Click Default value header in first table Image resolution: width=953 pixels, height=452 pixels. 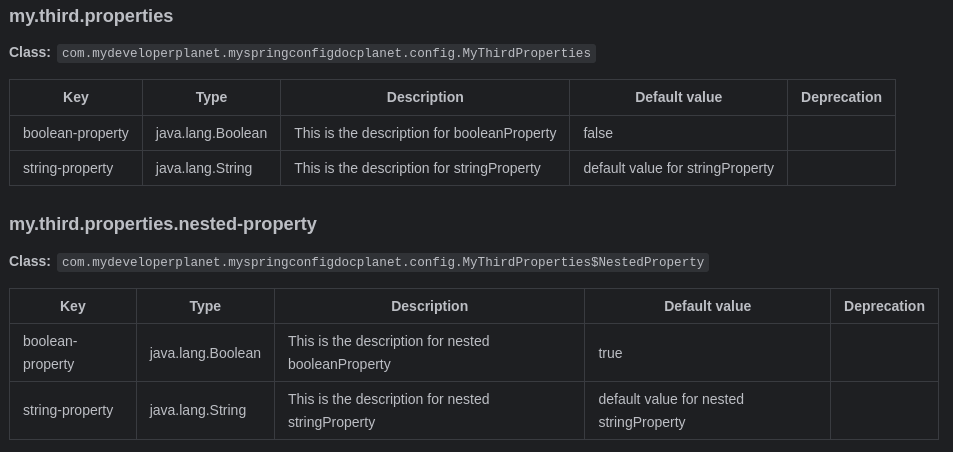(x=678, y=97)
